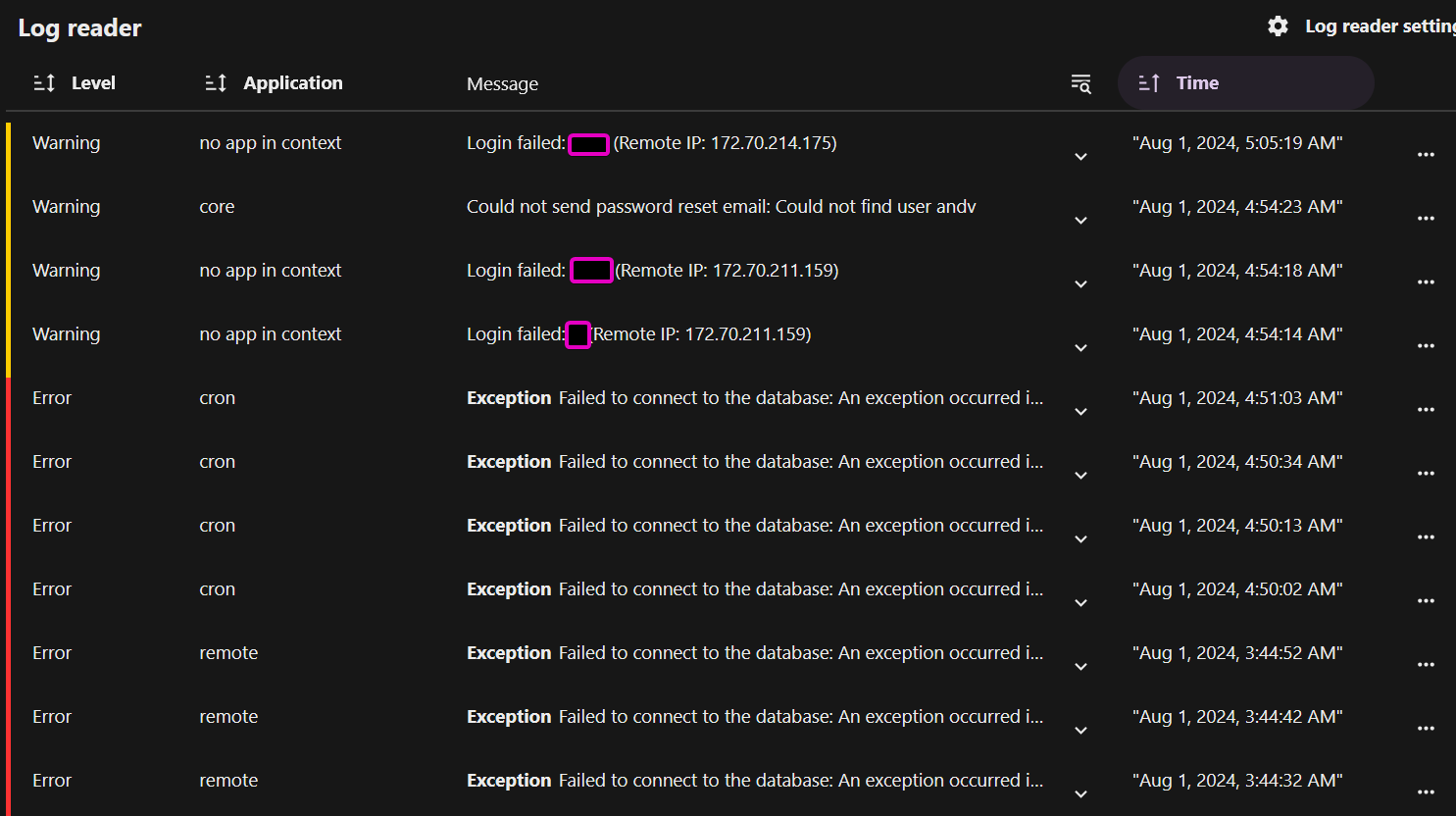Click the Application column header
The height and width of the screenshot is (816, 1456).
coord(292,82)
